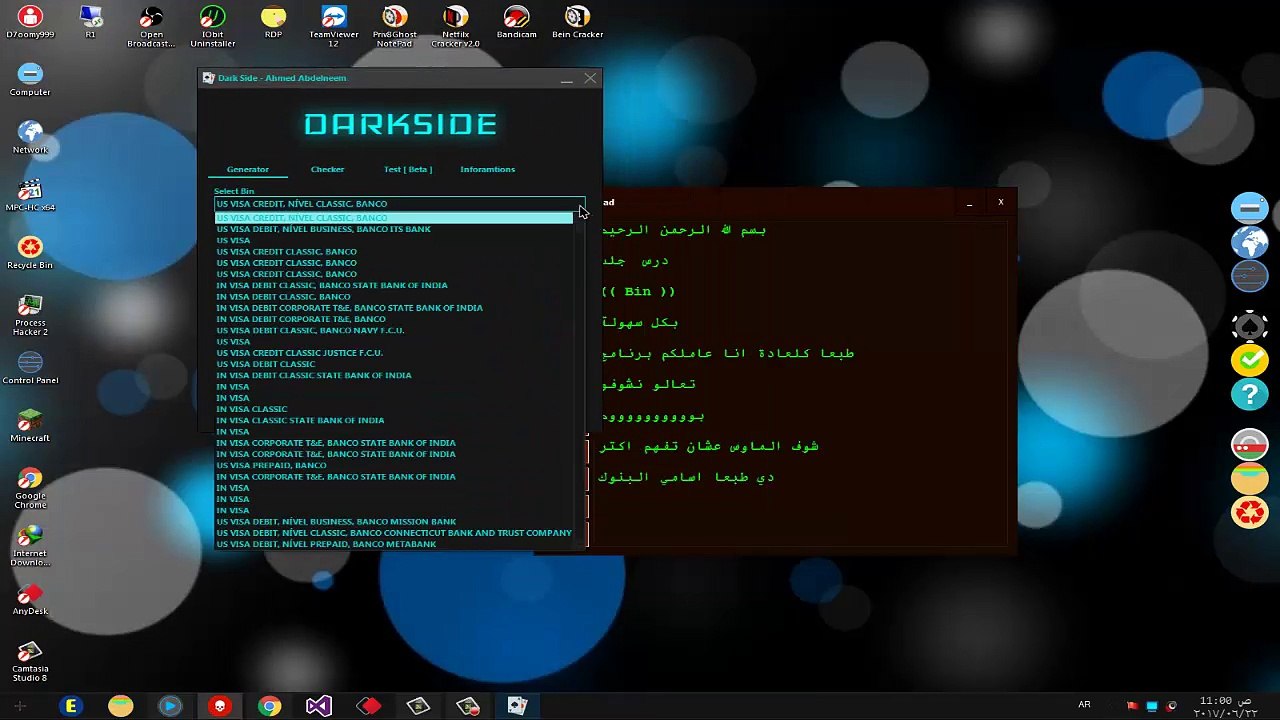The width and height of the screenshot is (1280, 720).
Task: Open the Test [ Beta ] tab
Action: tap(408, 169)
